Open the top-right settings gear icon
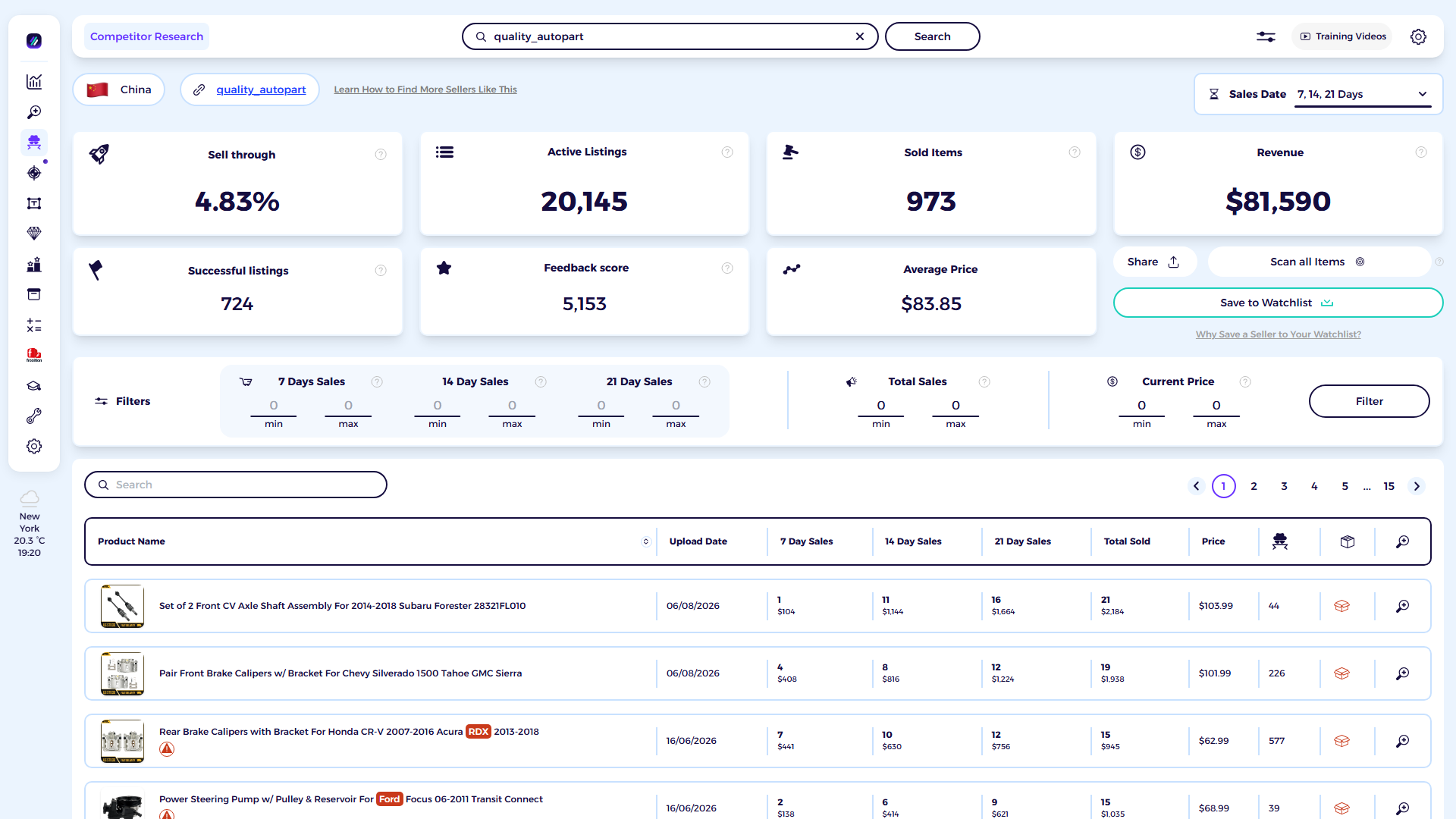1456x819 pixels. coord(1418,36)
